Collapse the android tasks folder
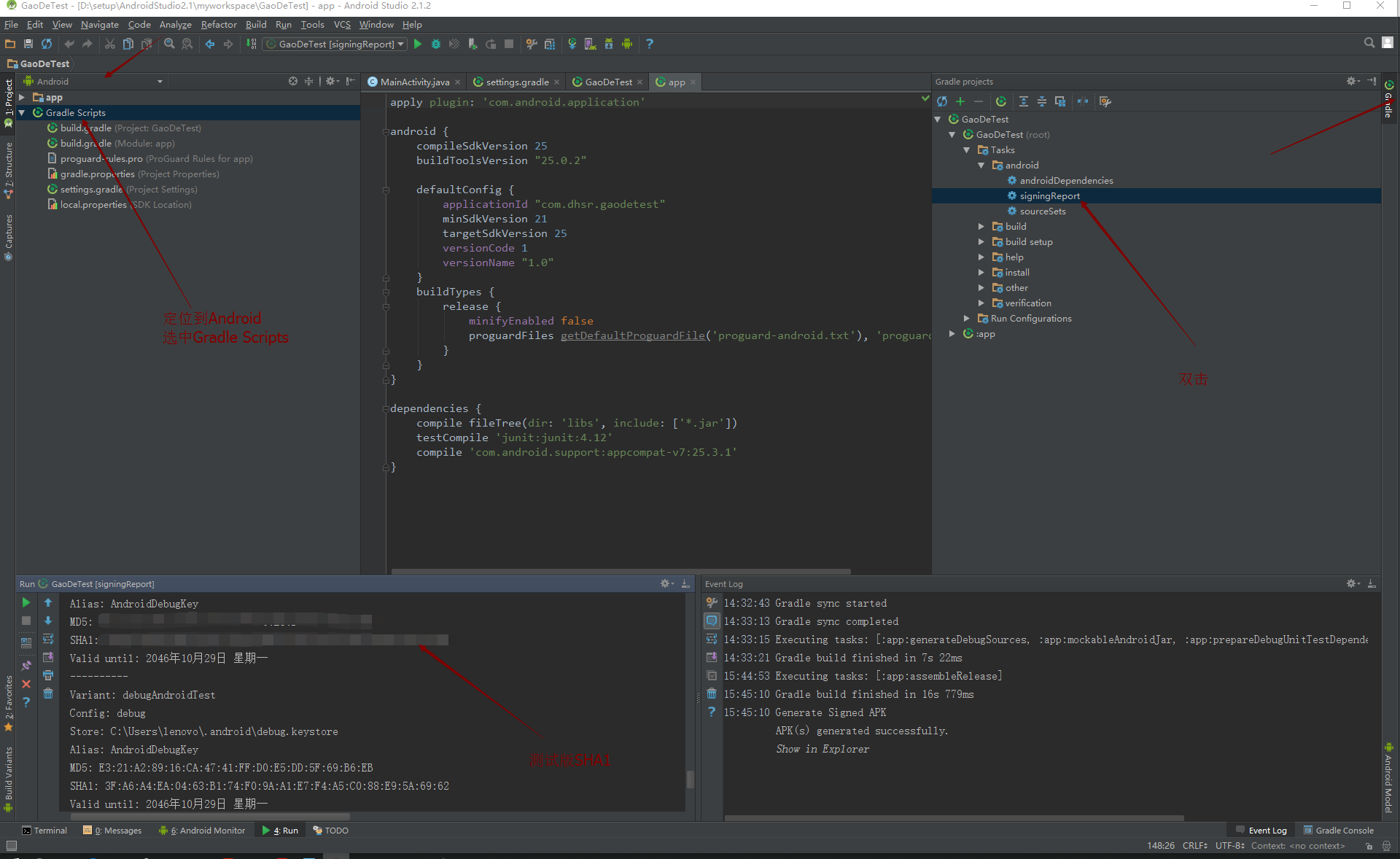 (x=981, y=165)
